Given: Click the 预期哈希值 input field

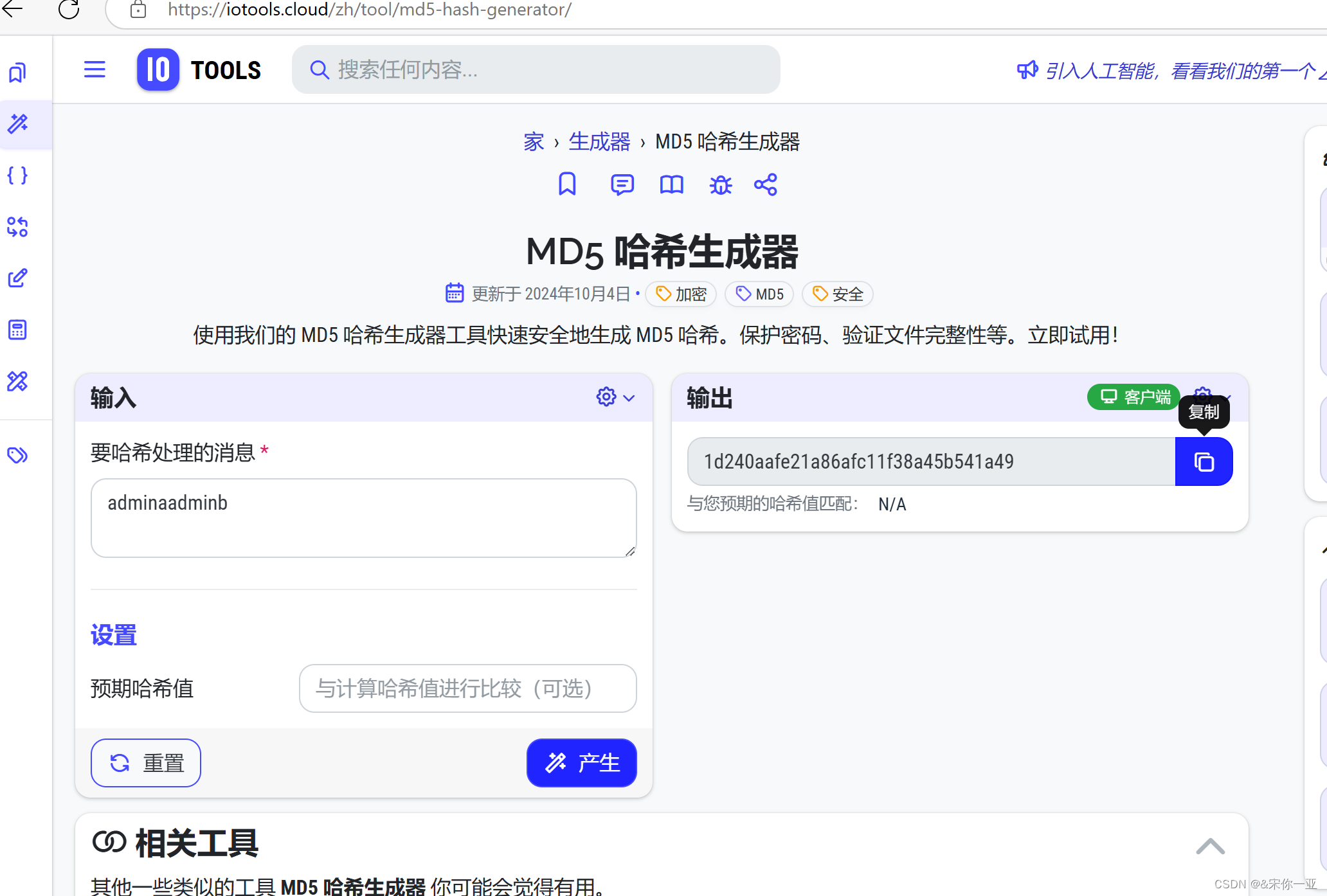Looking at the screenshot, I should point(467,688).
